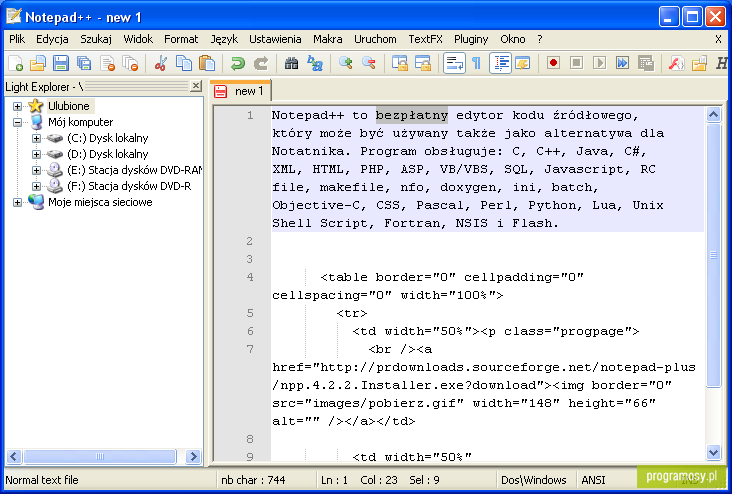Open the Widok menu

point(138,39)
